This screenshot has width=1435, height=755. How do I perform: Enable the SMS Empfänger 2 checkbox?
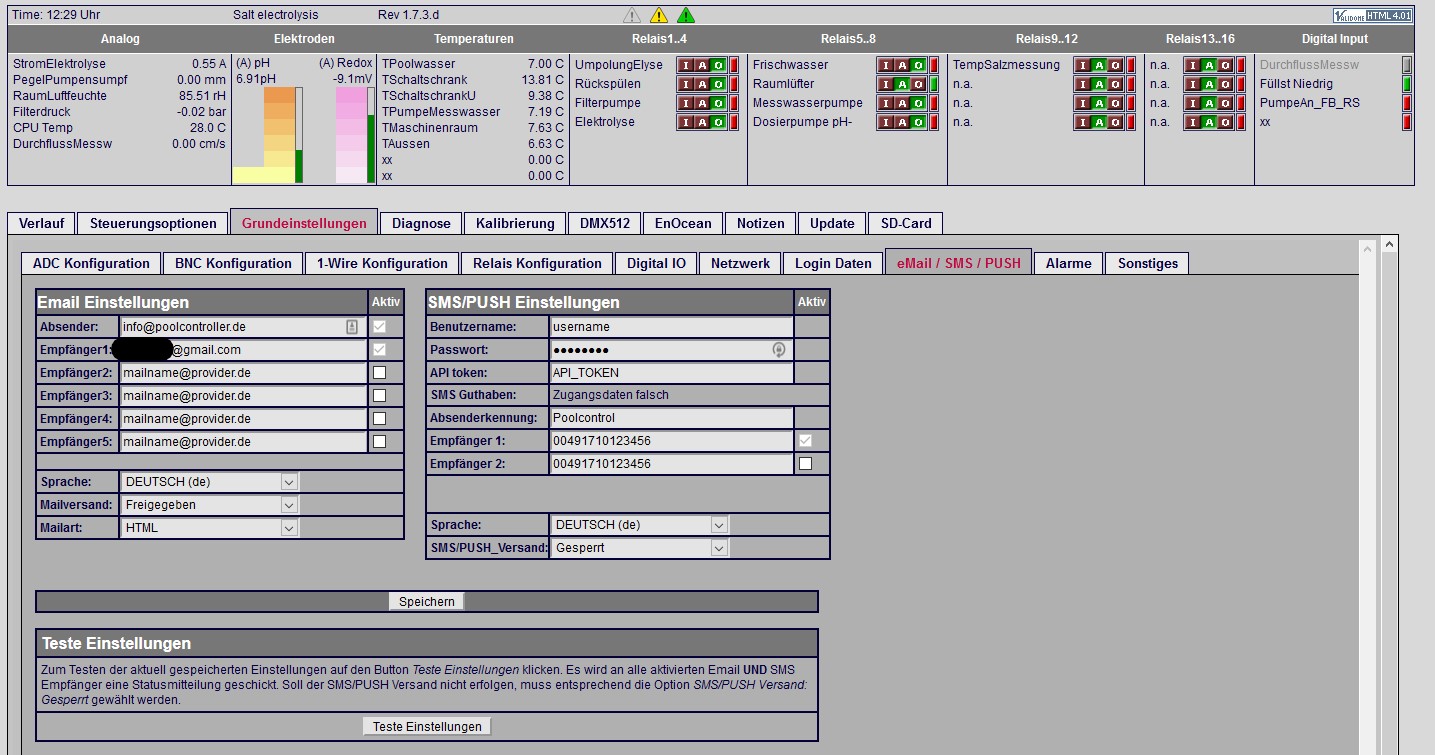point(806,464)
